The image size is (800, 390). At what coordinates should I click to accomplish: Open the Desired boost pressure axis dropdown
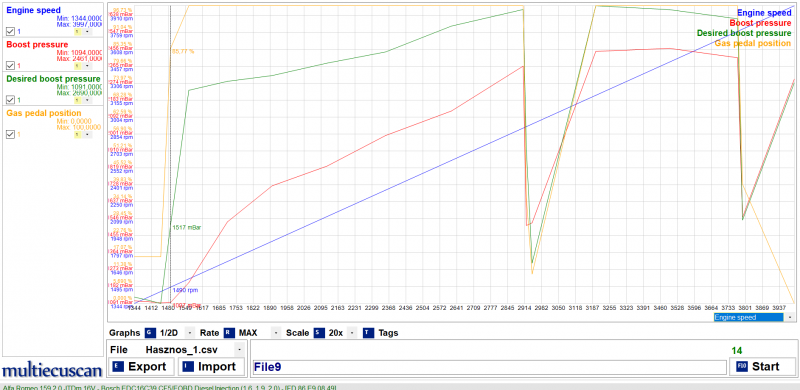[87, 100]
